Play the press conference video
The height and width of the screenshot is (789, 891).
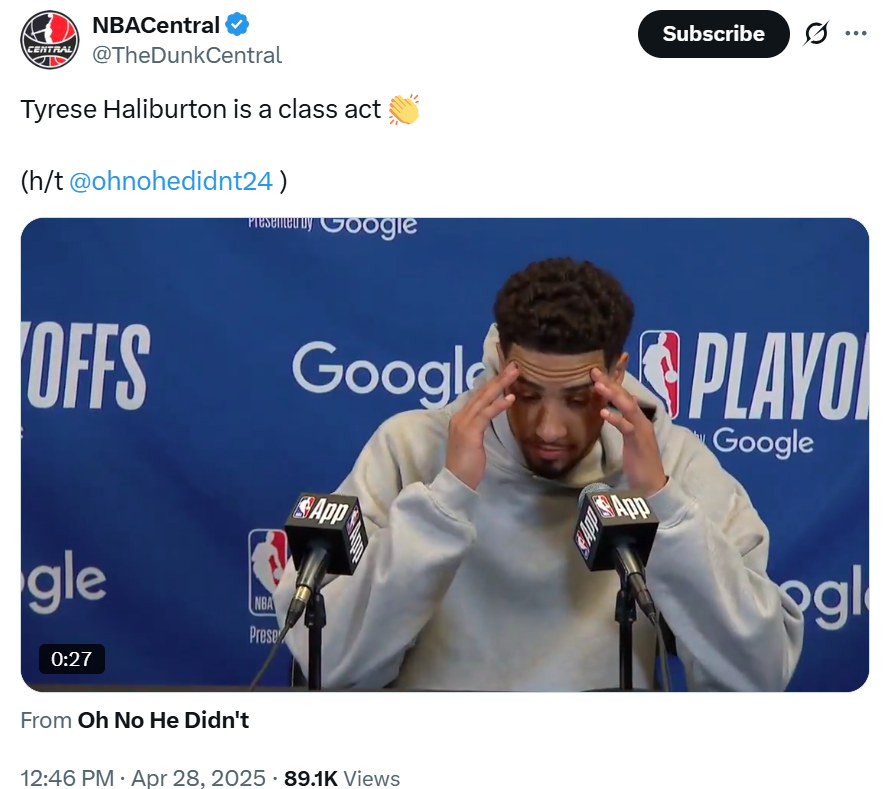pos(445,455)
